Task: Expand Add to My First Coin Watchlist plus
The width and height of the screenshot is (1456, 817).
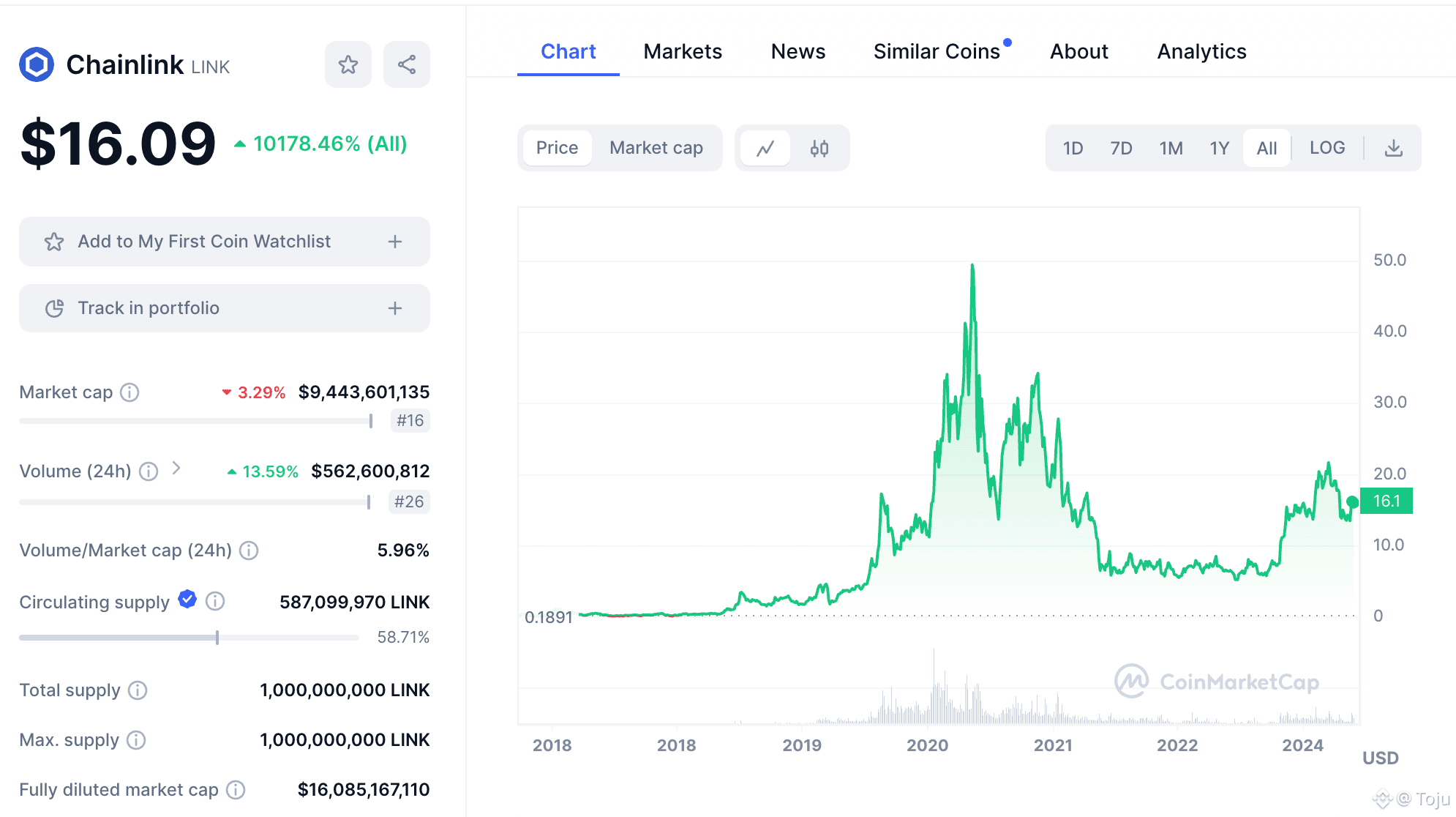Action: [x=395, y=242]
